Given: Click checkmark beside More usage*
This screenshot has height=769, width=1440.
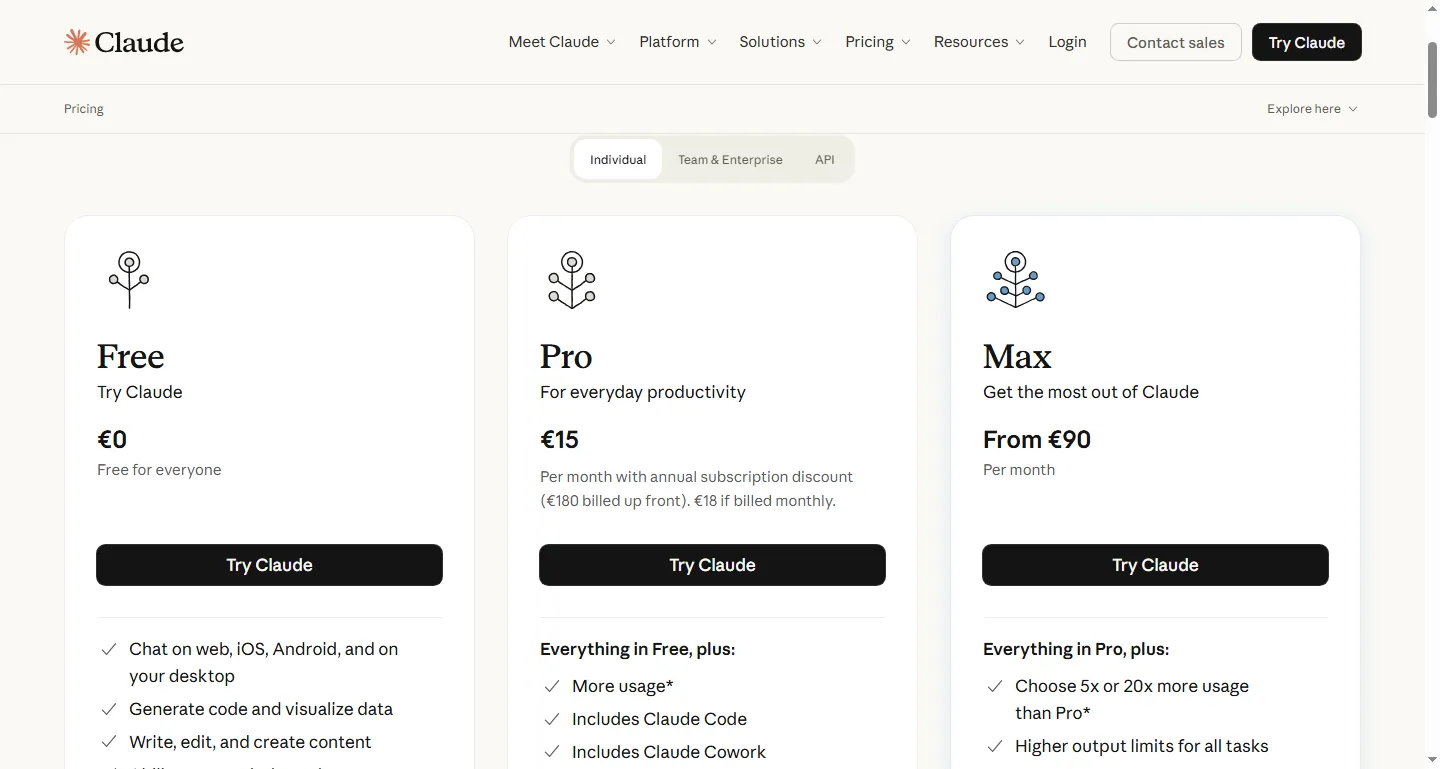Looking at the screenshot, I should tap(552, 686).
